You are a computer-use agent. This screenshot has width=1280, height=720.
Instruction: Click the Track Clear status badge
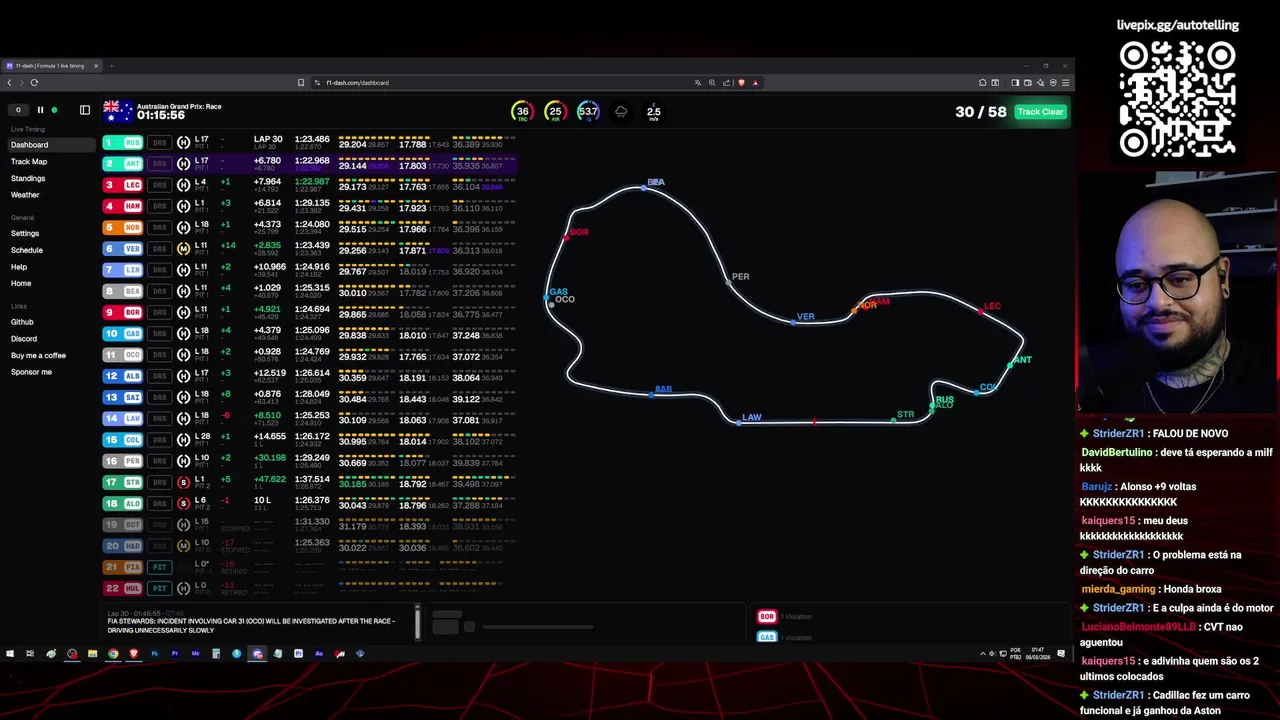pyautogui.click(x=1040, y=112)
